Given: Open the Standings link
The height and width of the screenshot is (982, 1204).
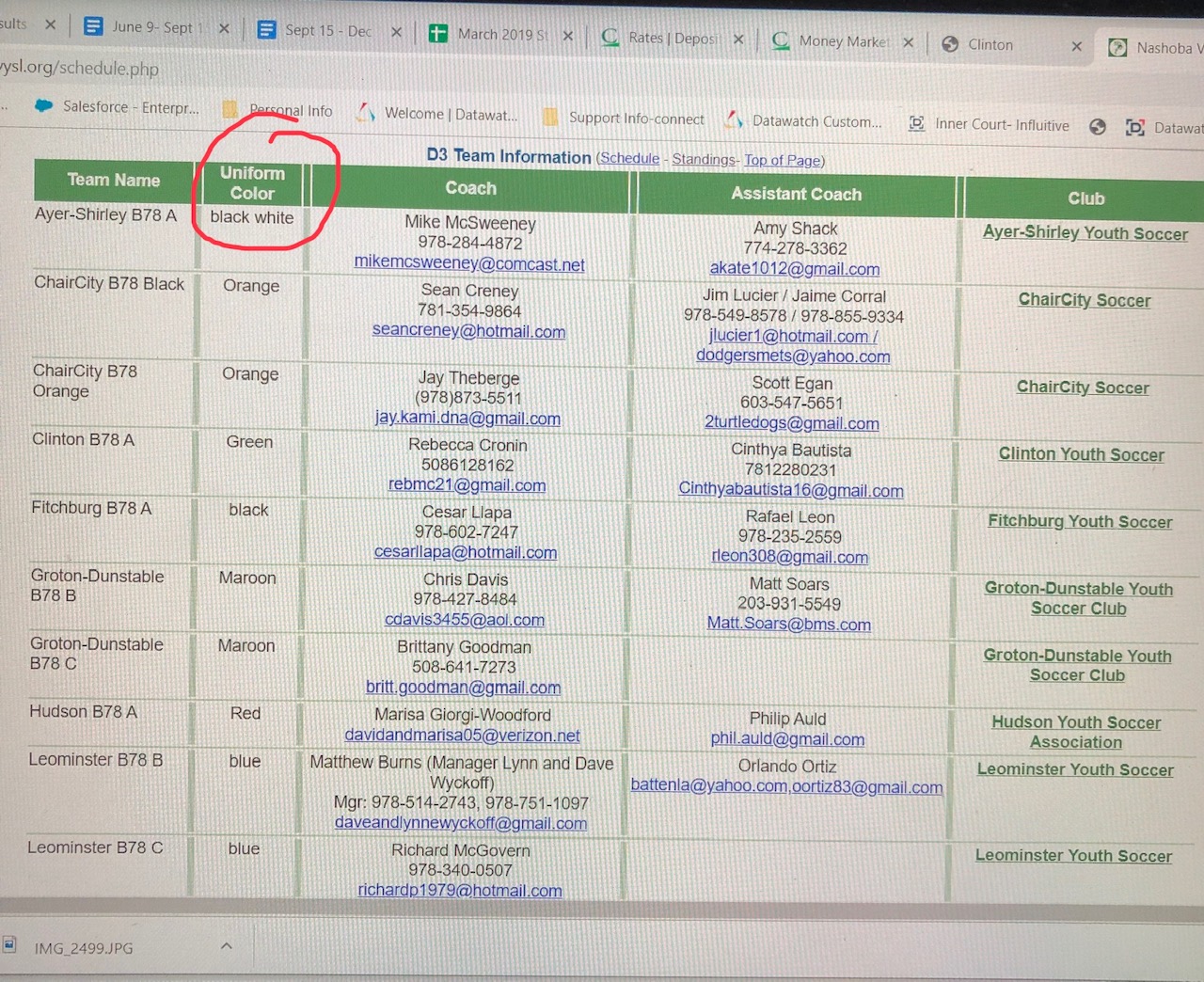Looking at the screenshot, I should 705,160.
